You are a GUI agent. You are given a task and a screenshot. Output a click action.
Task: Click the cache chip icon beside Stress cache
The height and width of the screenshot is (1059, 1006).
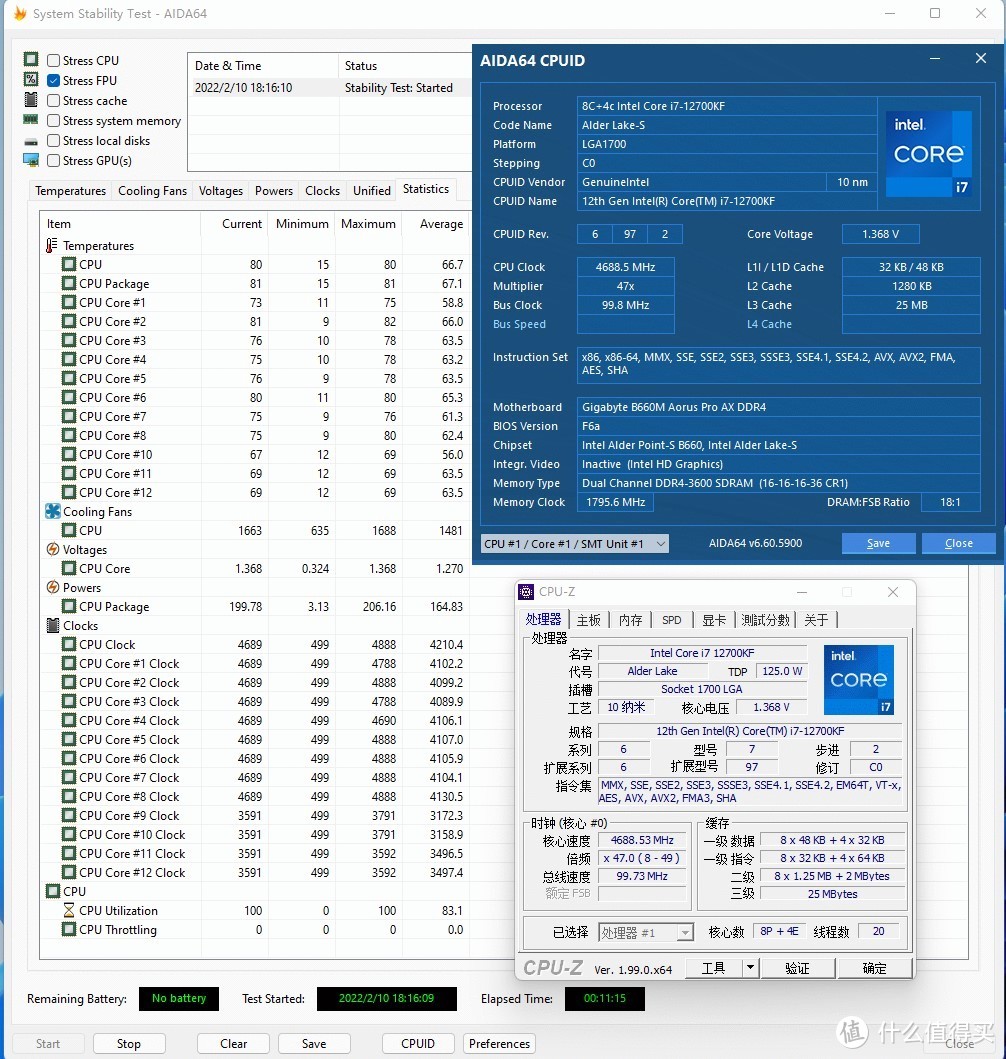pyautogui.click(x=31, y=99)
